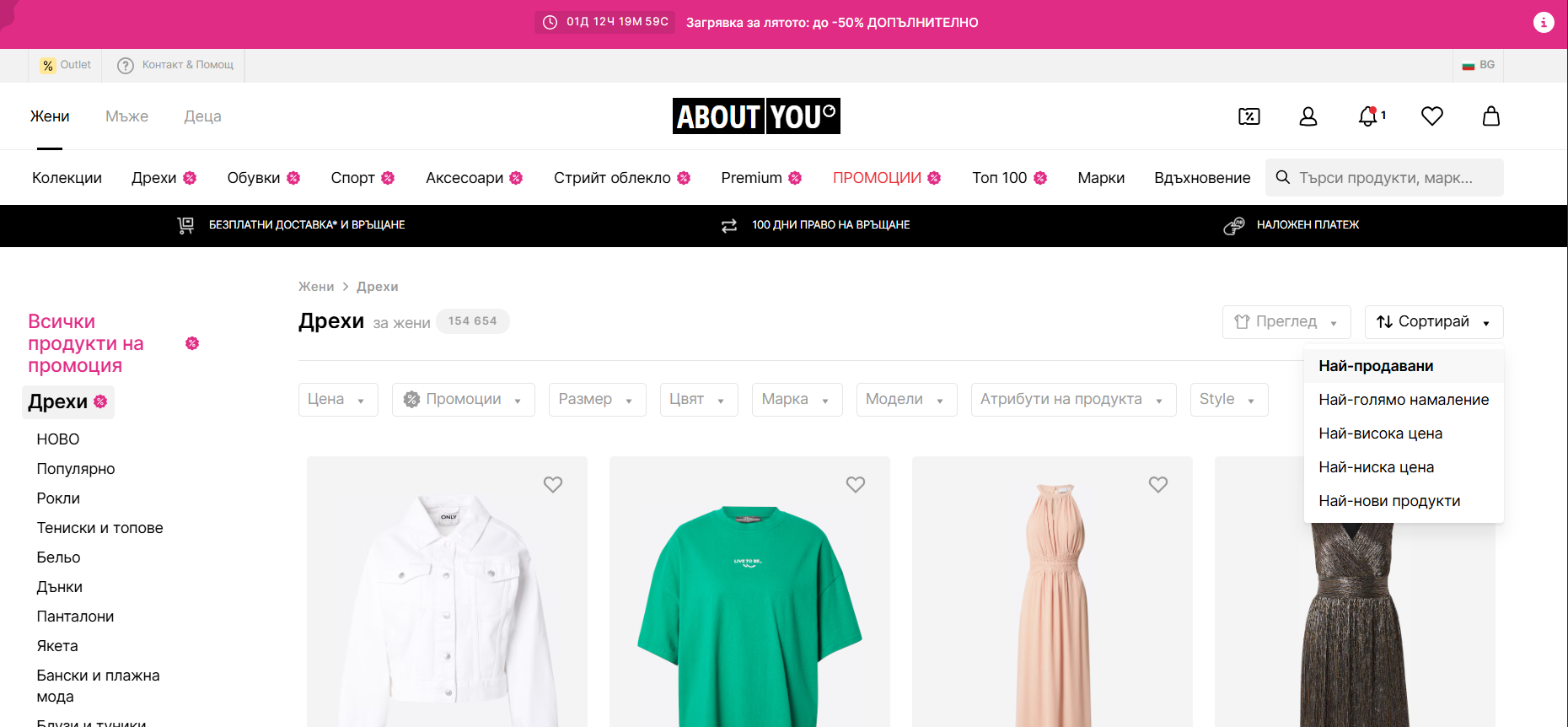Open the shopping bag icon
The height and width of the screenshot is (727, 1568).
[1490, 116]
